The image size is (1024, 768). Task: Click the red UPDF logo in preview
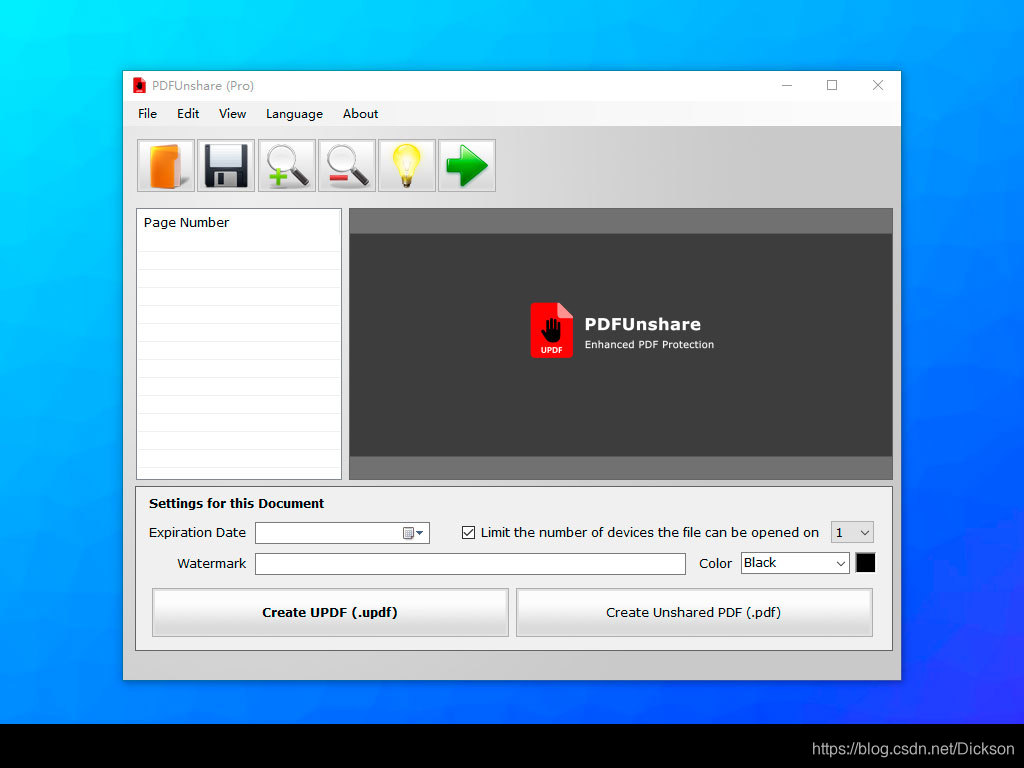coord(552,330)
